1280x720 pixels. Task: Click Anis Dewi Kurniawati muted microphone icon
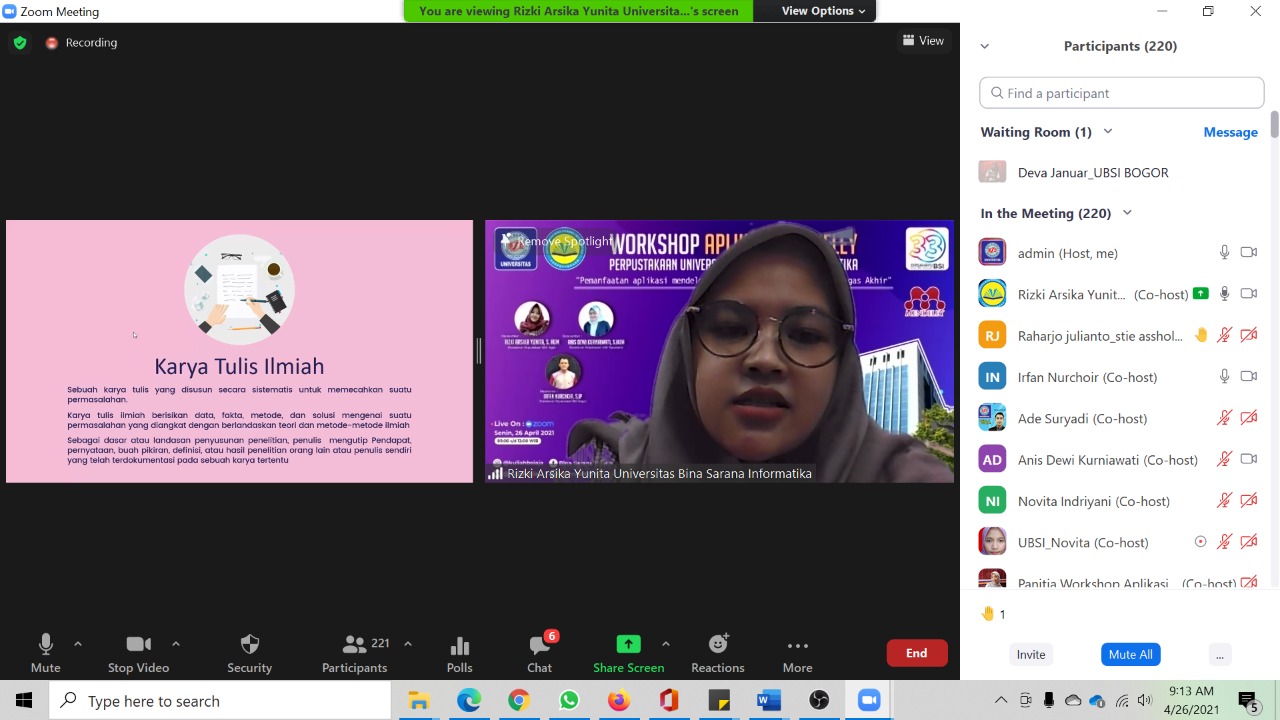[x=1224, y=459]
